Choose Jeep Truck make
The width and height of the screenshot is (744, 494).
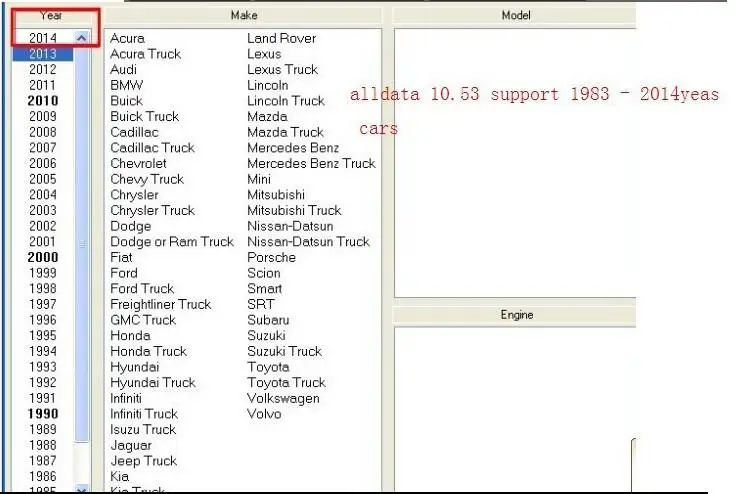[x=143, y=461]
